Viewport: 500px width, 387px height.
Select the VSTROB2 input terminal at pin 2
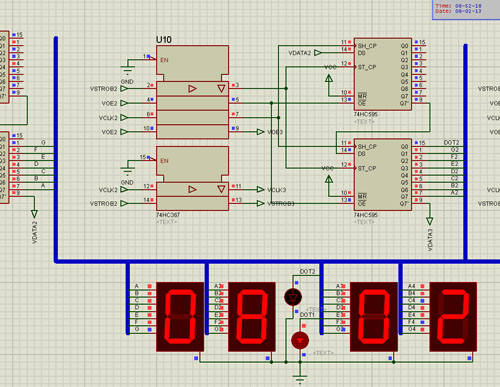pyautogui.click(x=124, y=89)
